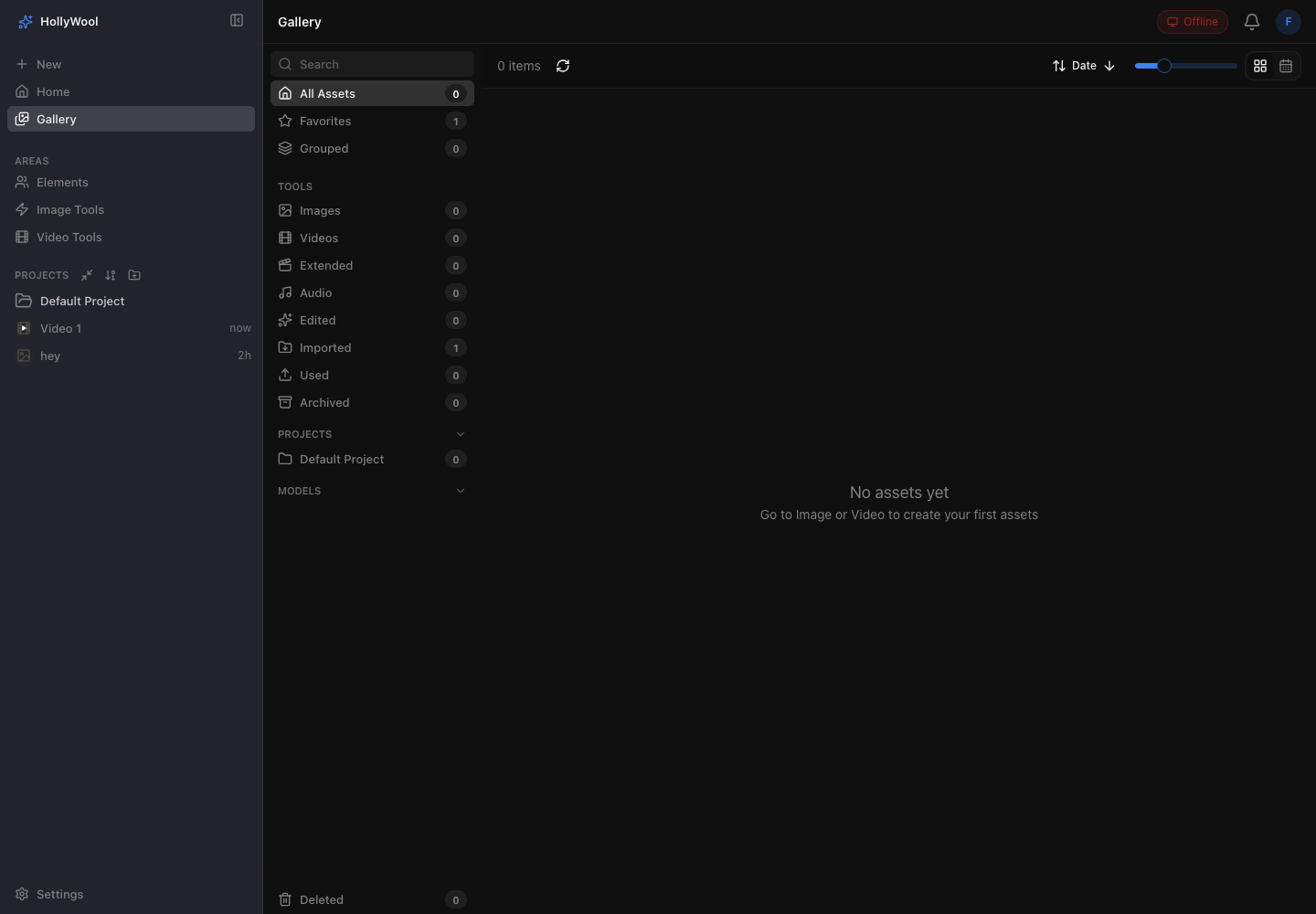This screenshot has width=1316, height=914.
Task: Filter by Used assets
Action: [372, 375]
